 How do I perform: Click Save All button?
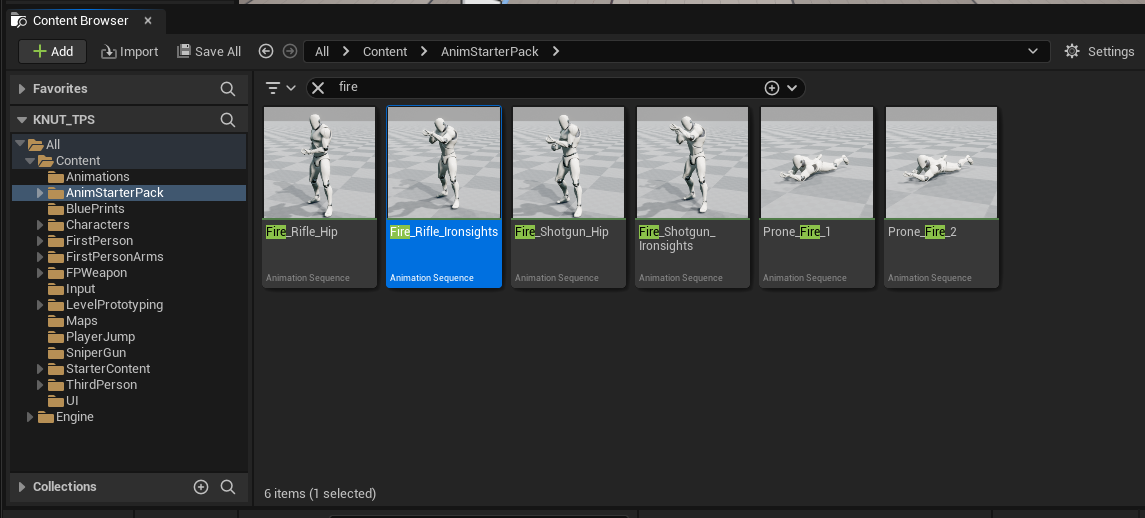coord(209,51)
